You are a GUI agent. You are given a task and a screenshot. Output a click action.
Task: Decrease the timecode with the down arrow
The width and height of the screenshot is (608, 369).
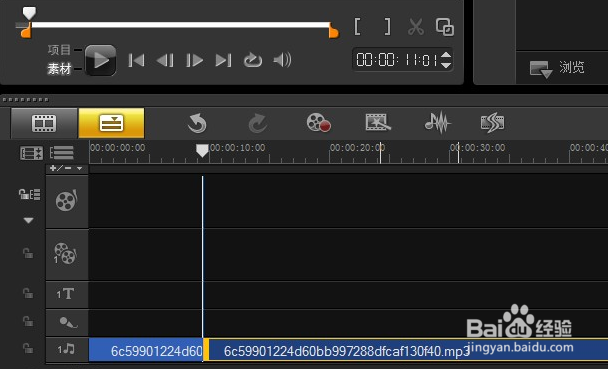point(446,65)
